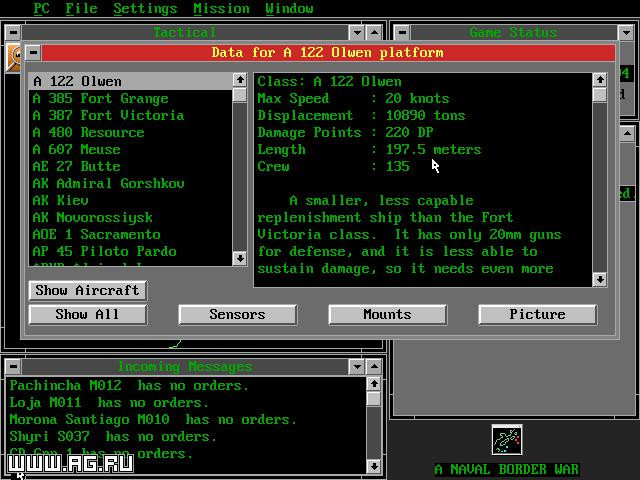Screen dimensions: 640x480
Task: Click the Morona Santiago M010 message
Action: (x=153, y=420)
